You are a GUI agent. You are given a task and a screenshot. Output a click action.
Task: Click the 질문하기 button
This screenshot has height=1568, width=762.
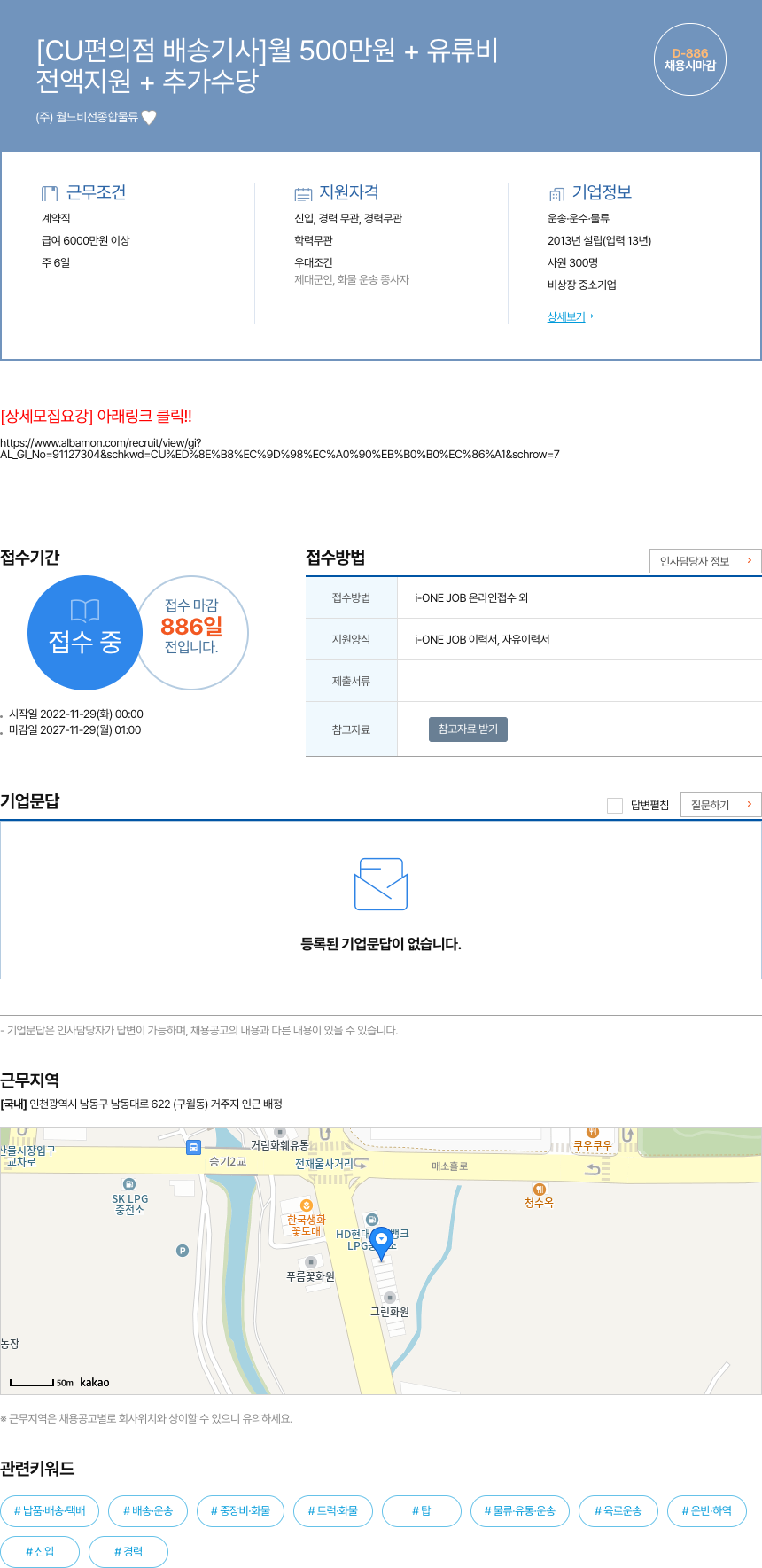pos(720,804)
